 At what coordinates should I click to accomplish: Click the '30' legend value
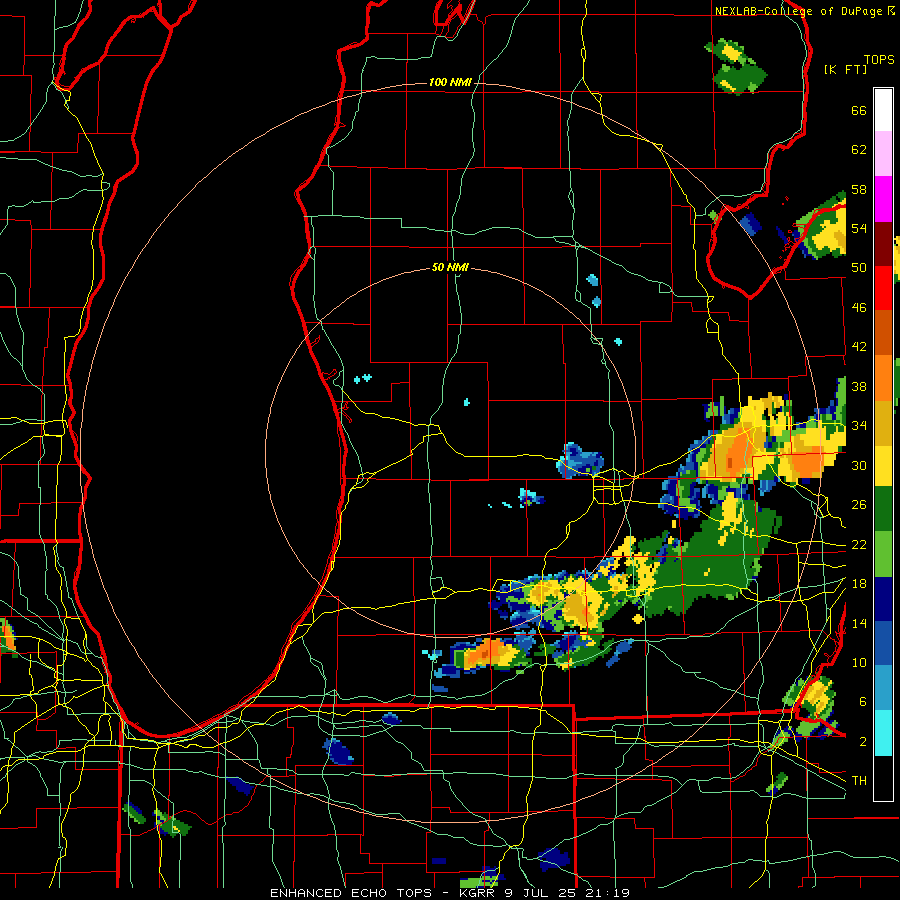859,465
